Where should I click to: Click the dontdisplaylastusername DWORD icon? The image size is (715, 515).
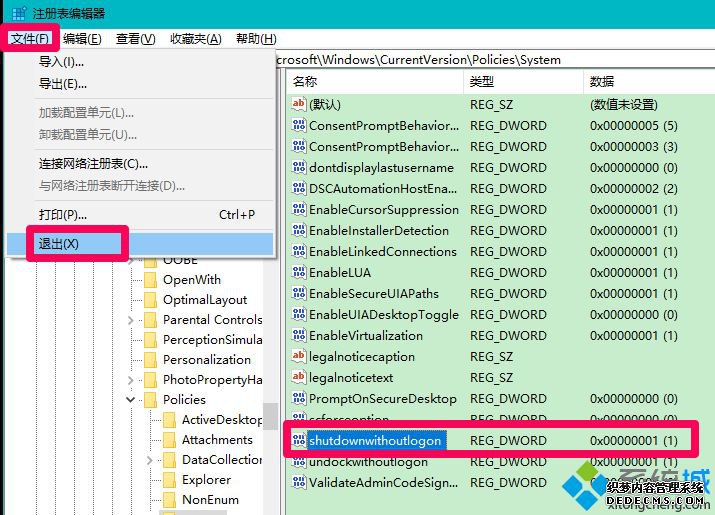click(299, 167)
